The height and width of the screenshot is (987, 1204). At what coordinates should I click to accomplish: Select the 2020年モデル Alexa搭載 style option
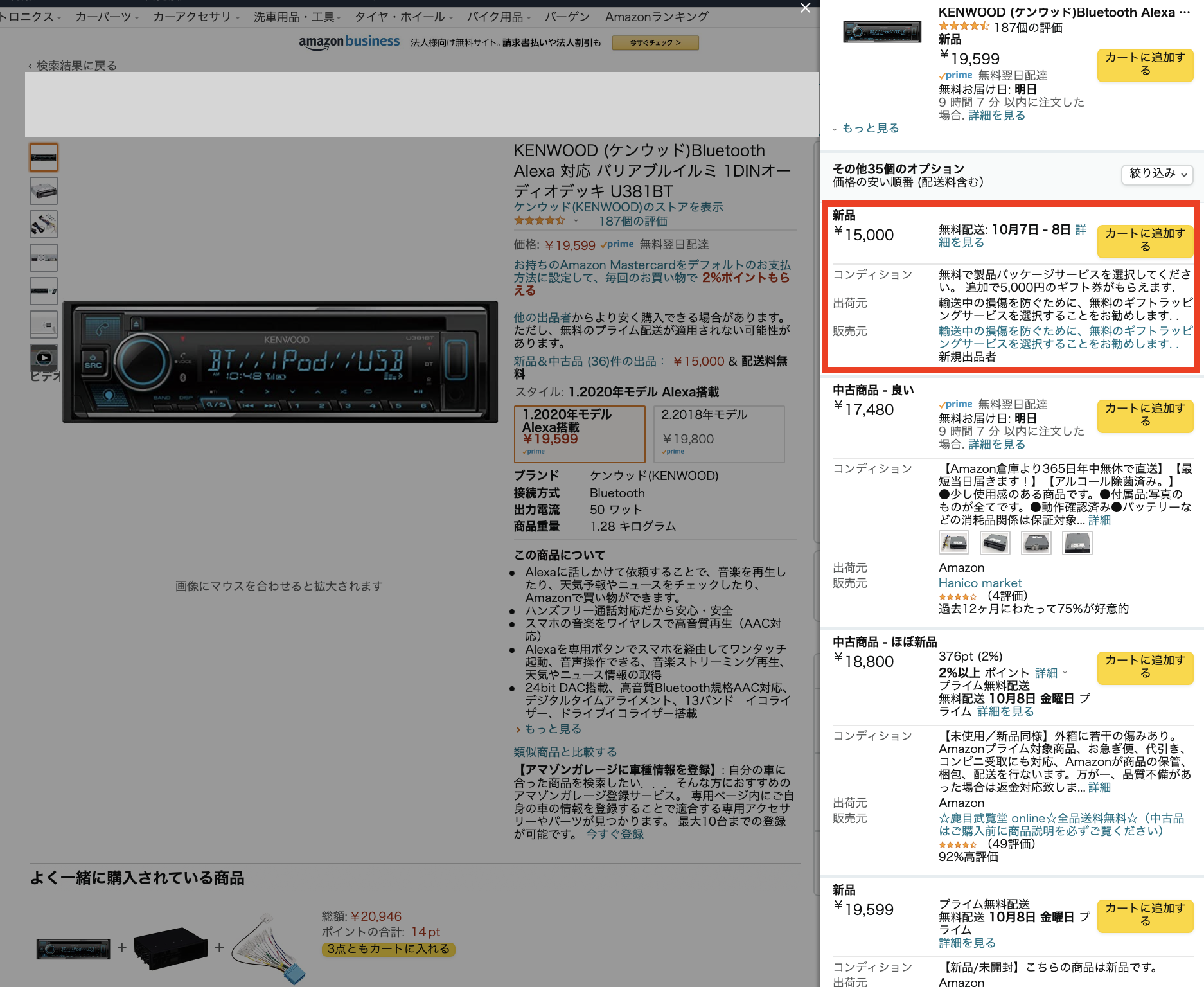pyautogui.click(x=579, y=433)
